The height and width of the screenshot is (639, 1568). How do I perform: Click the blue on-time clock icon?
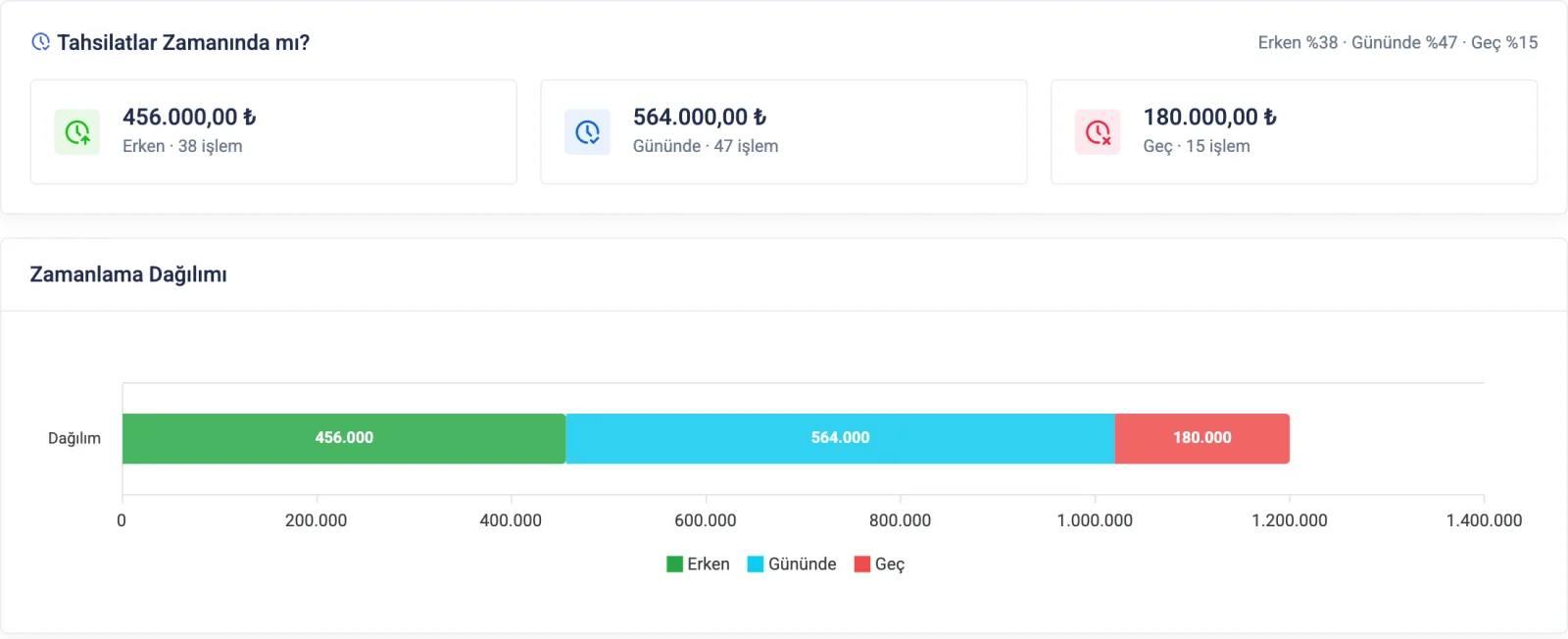tap(588, 132)
